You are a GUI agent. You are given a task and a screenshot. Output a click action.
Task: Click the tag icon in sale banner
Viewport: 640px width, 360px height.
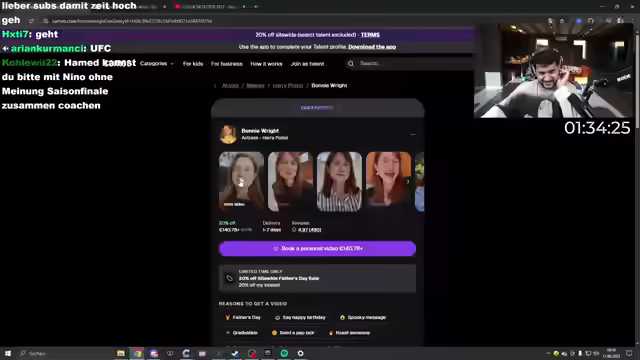[x=229, y=278]
